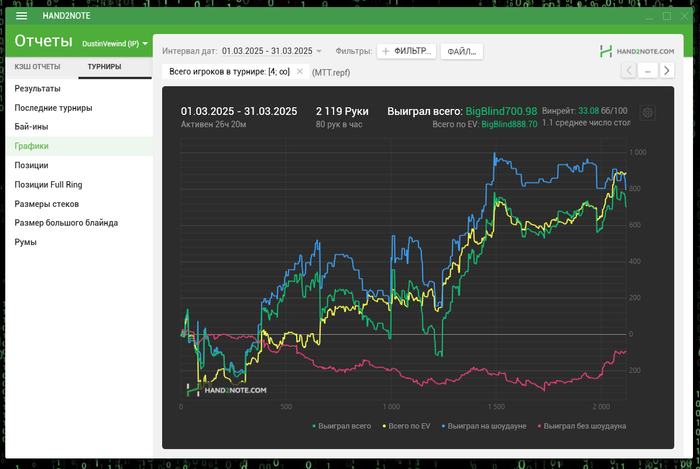Select Графики report

pyautogui.click(x=79, y=146)
